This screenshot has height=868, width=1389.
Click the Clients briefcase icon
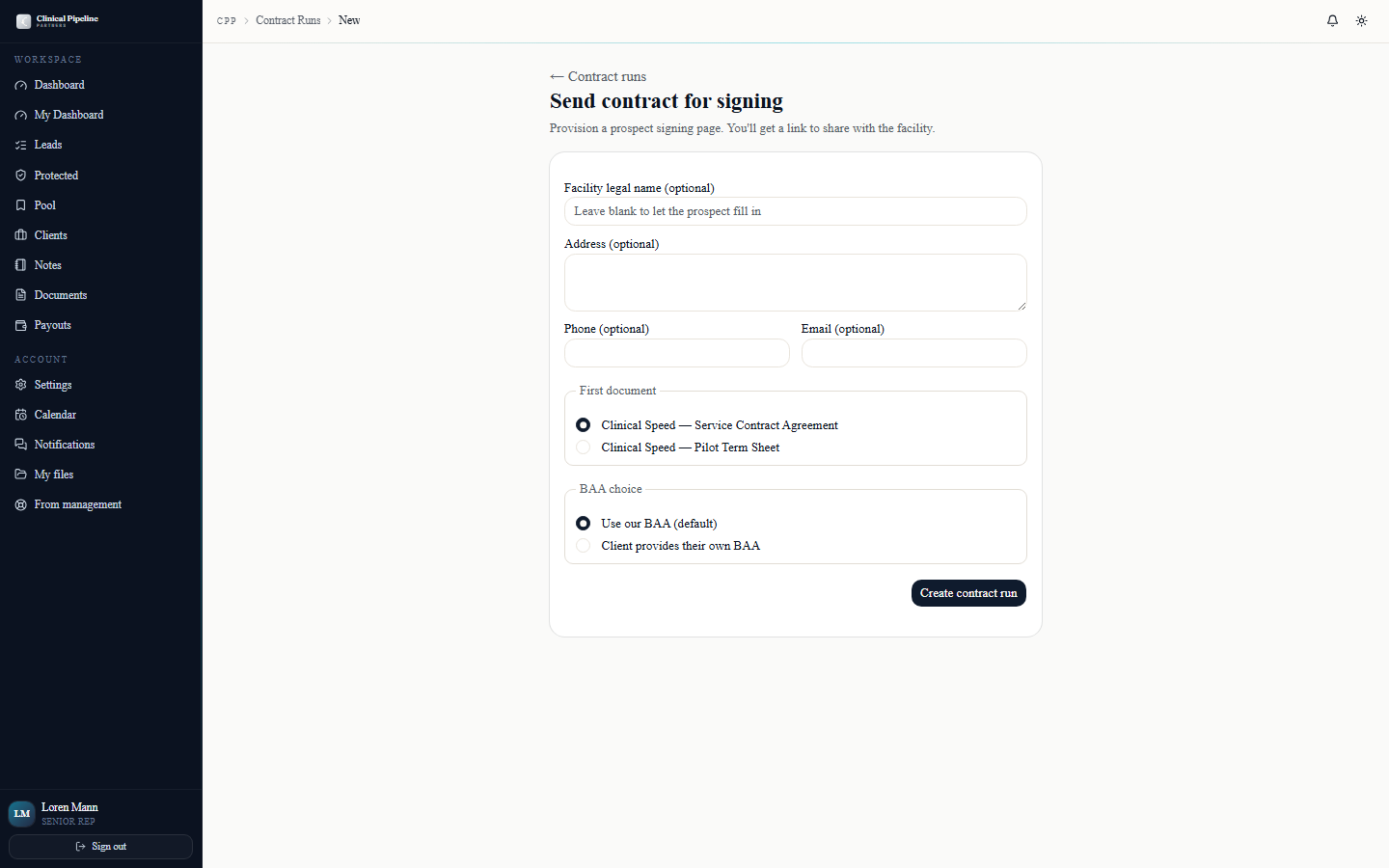tap(21, 235)
